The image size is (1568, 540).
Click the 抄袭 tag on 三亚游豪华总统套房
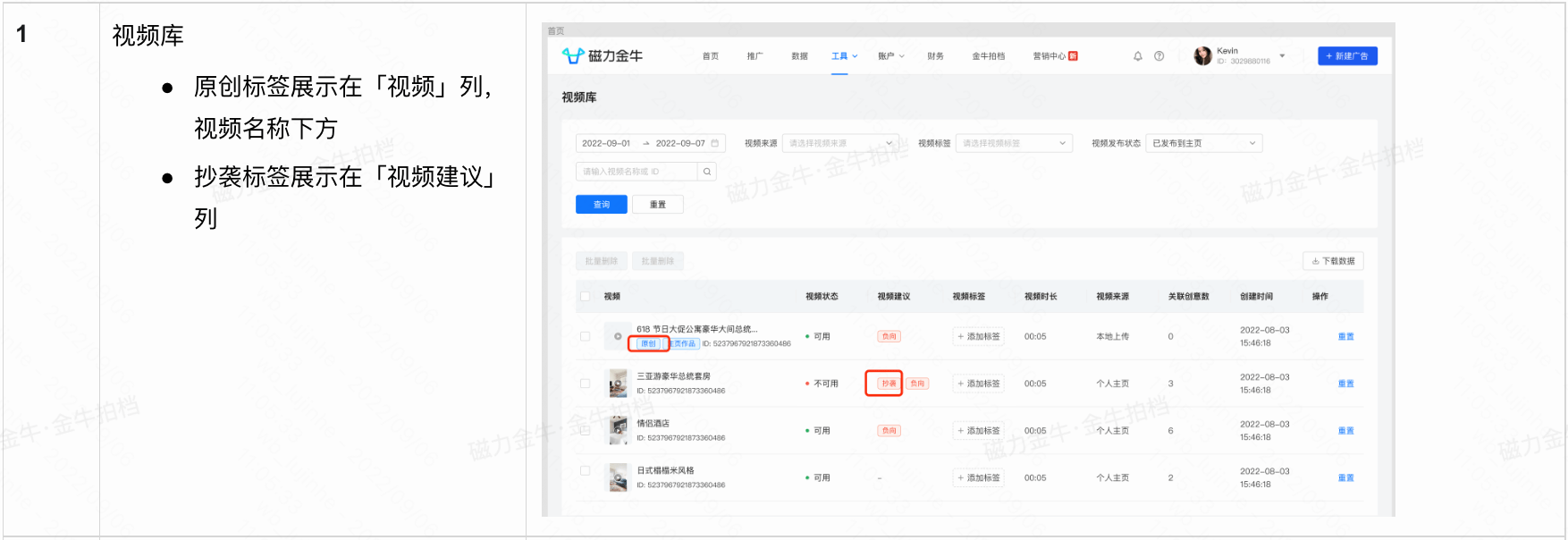(x=888, y=384)
